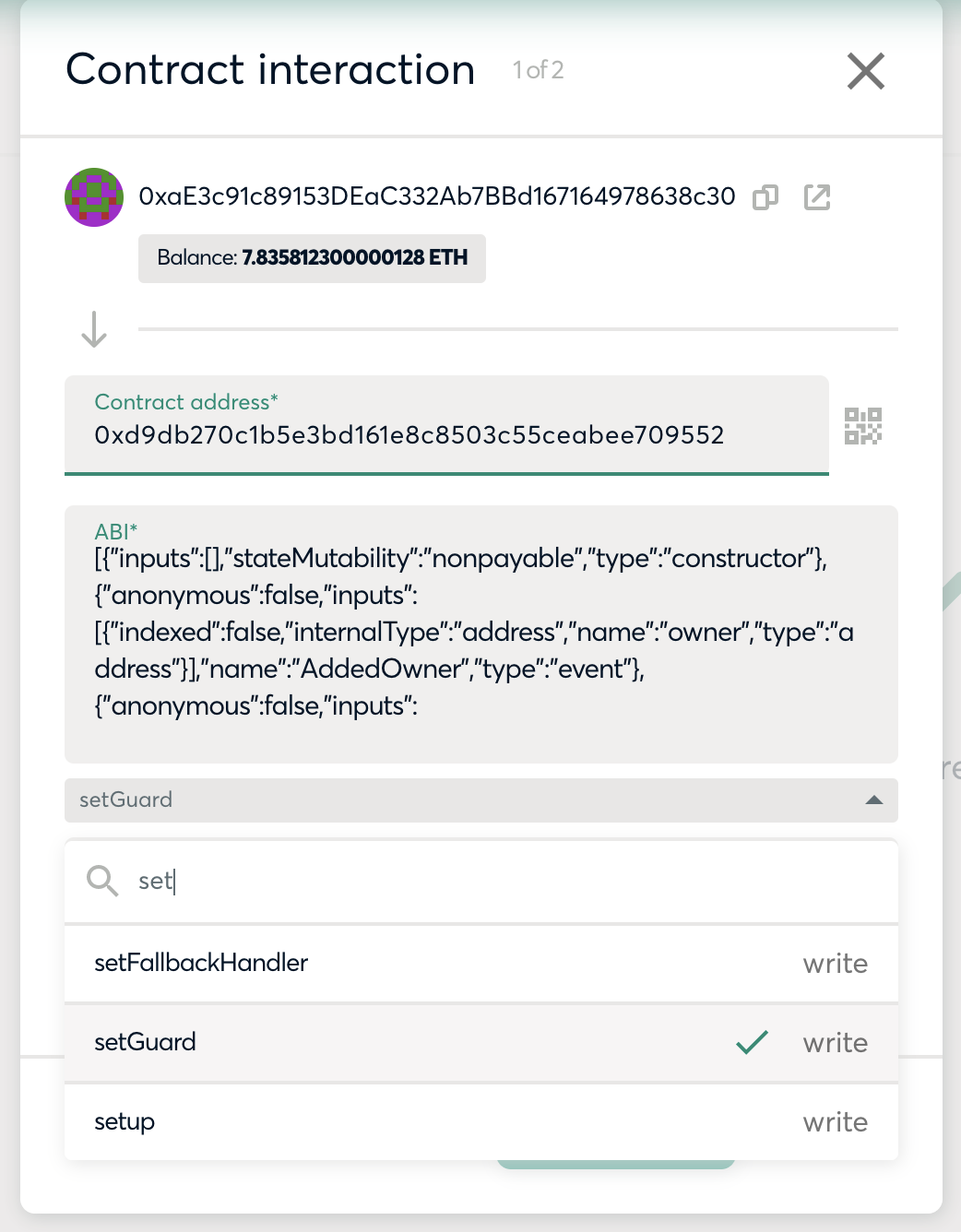Open Safe address in block explorer
The width and height of the screenshot is (961, 1232).
click(x=817, y=197)
